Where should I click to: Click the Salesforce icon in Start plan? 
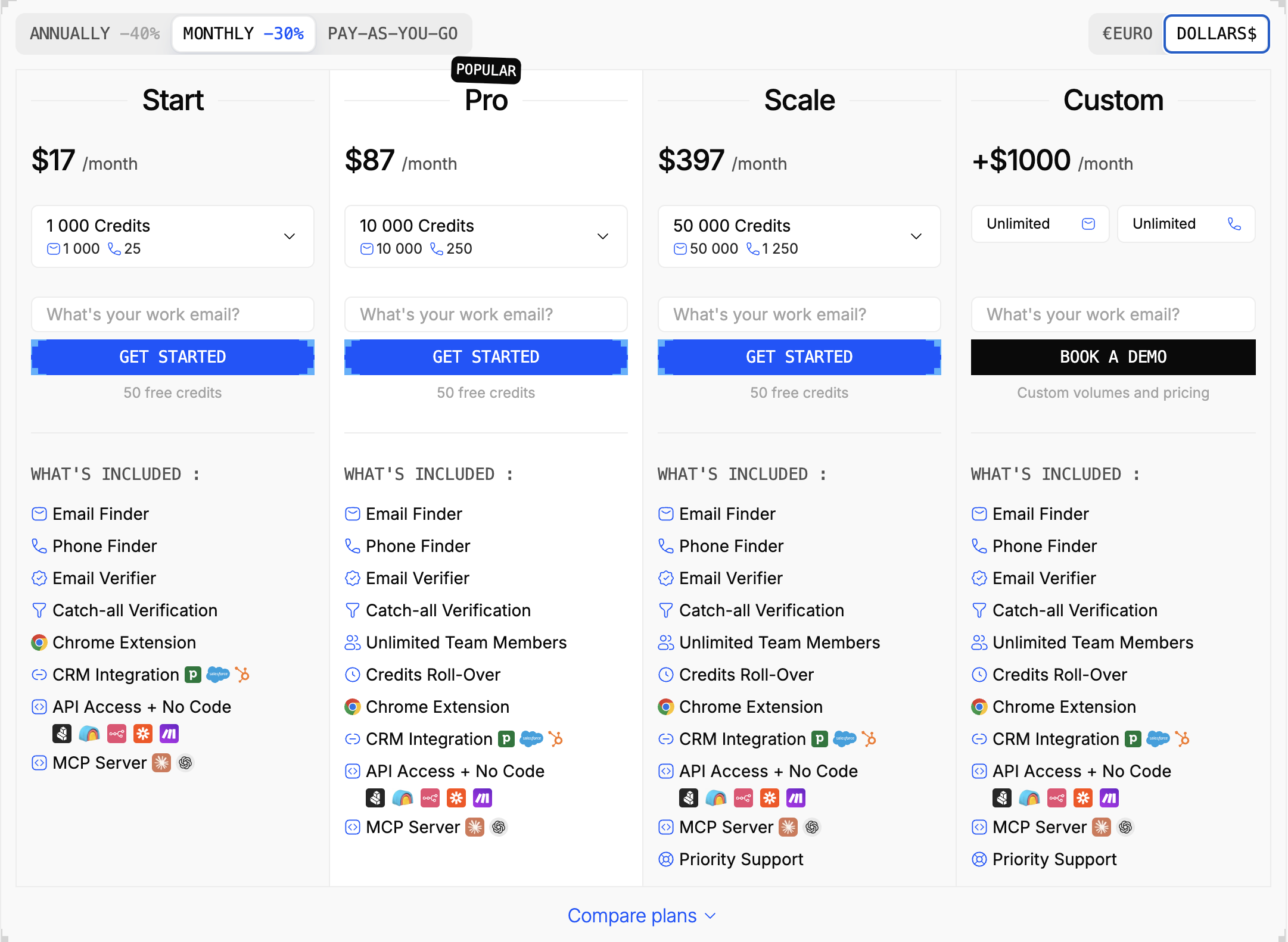(x=218, y=675)
